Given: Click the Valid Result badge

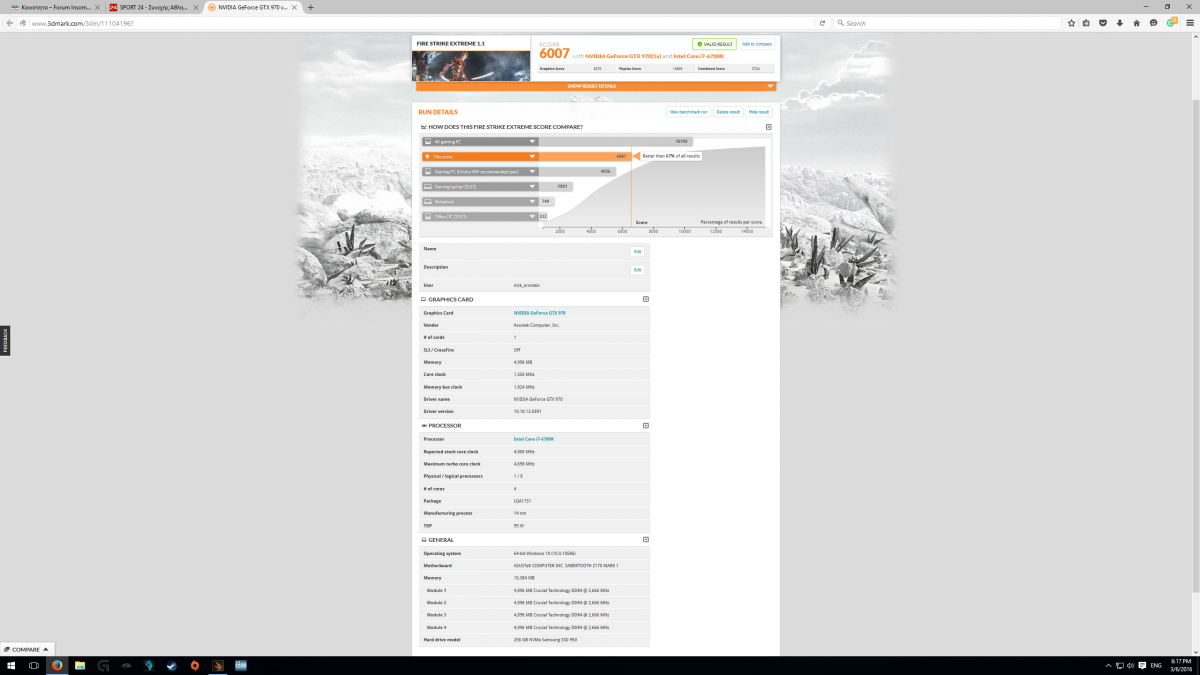Looking at the screenshot, I should tap(714, 44).
